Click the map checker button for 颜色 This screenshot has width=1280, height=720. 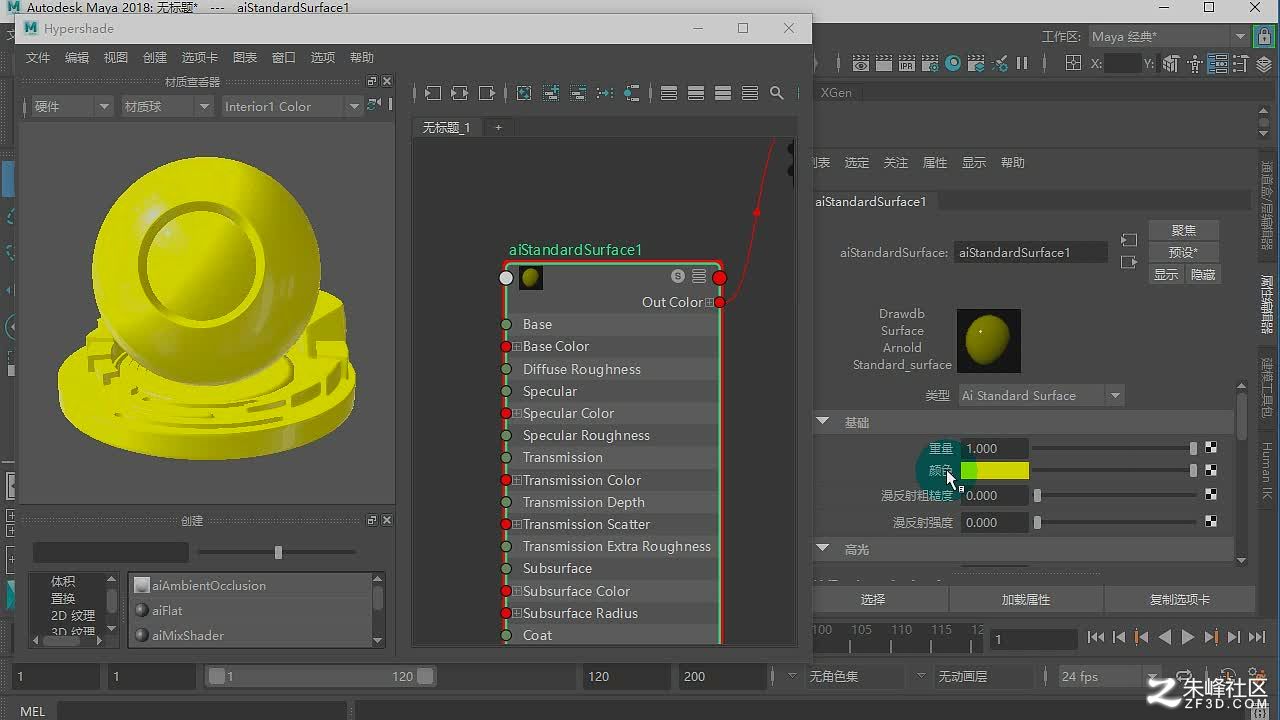tap(1211, 470)
